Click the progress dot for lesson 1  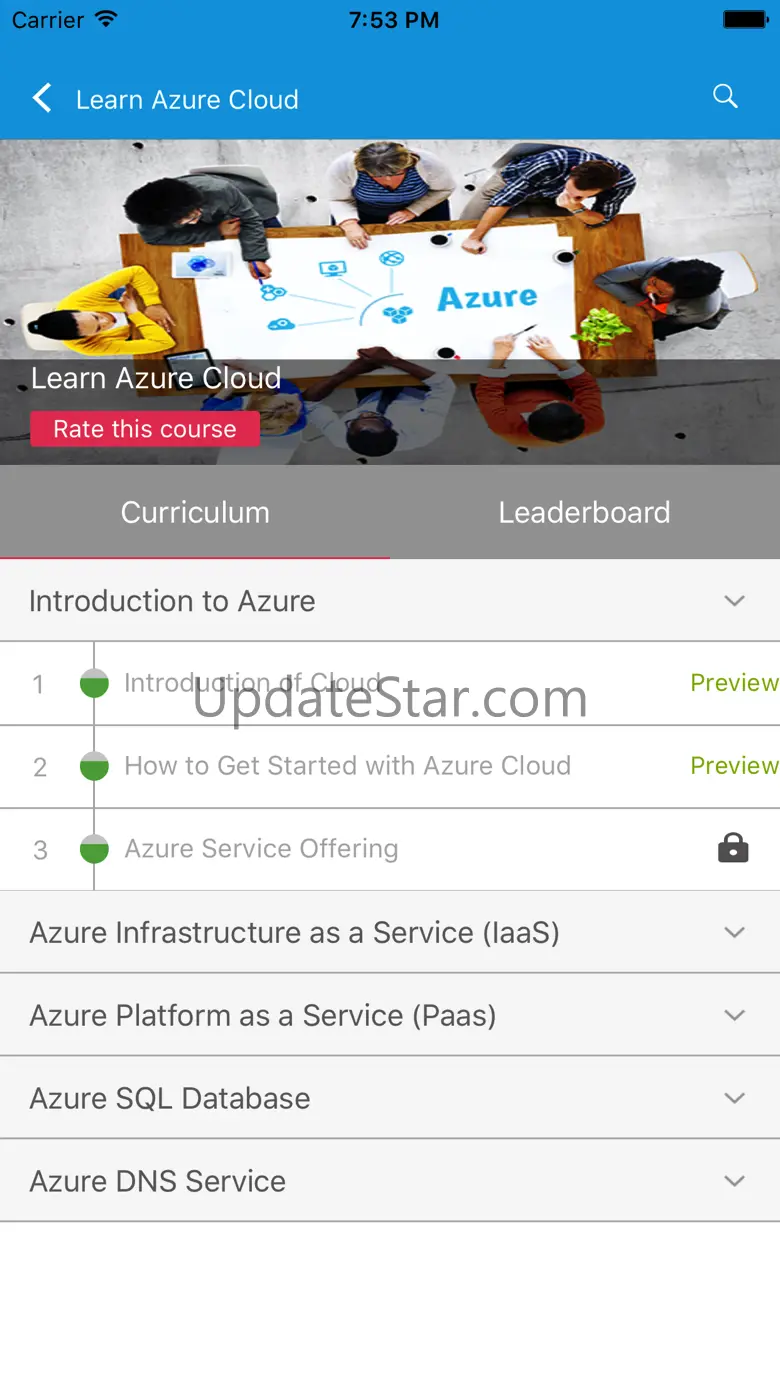click(x=94, y=684)
